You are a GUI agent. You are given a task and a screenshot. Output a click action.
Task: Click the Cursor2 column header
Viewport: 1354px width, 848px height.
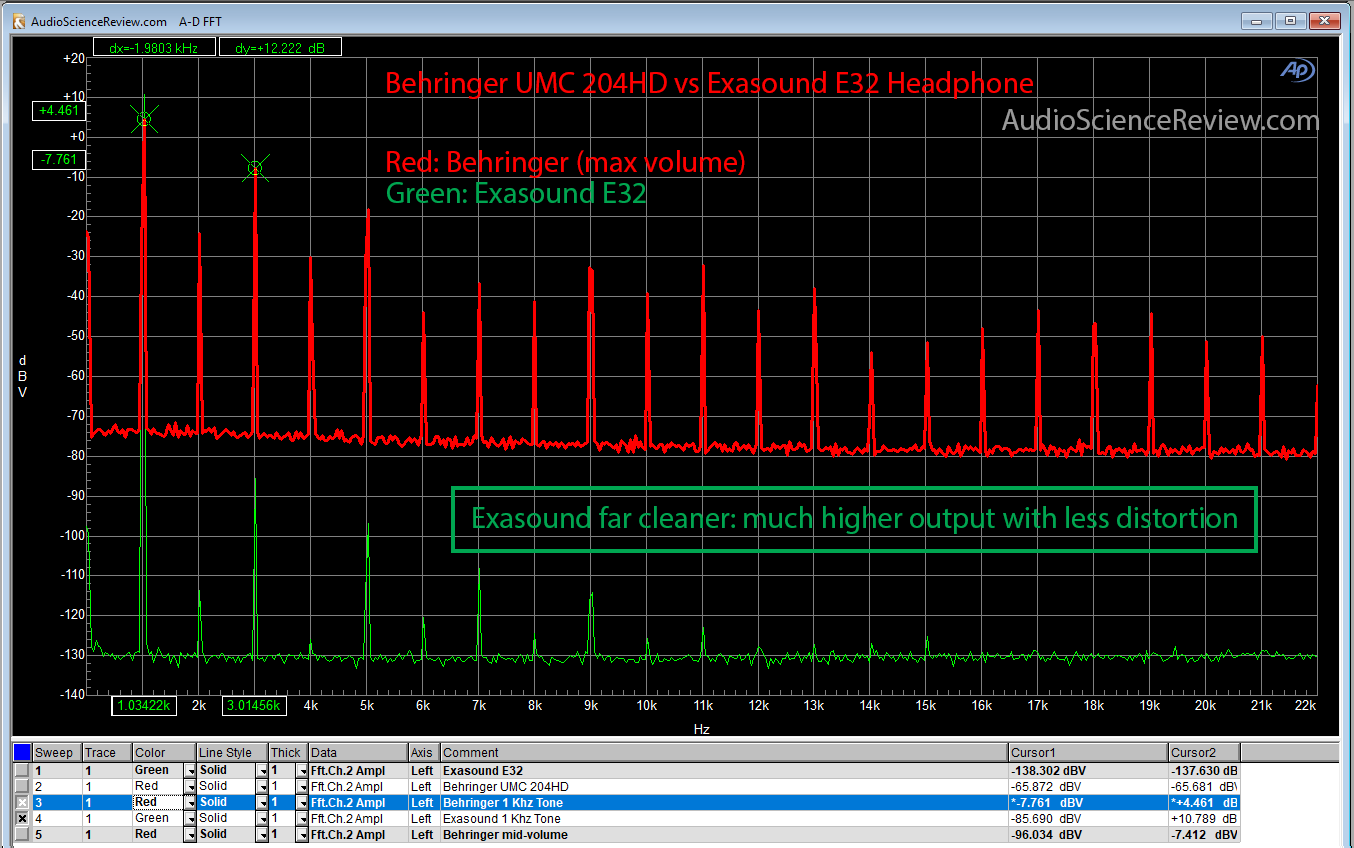[1204, 753]
